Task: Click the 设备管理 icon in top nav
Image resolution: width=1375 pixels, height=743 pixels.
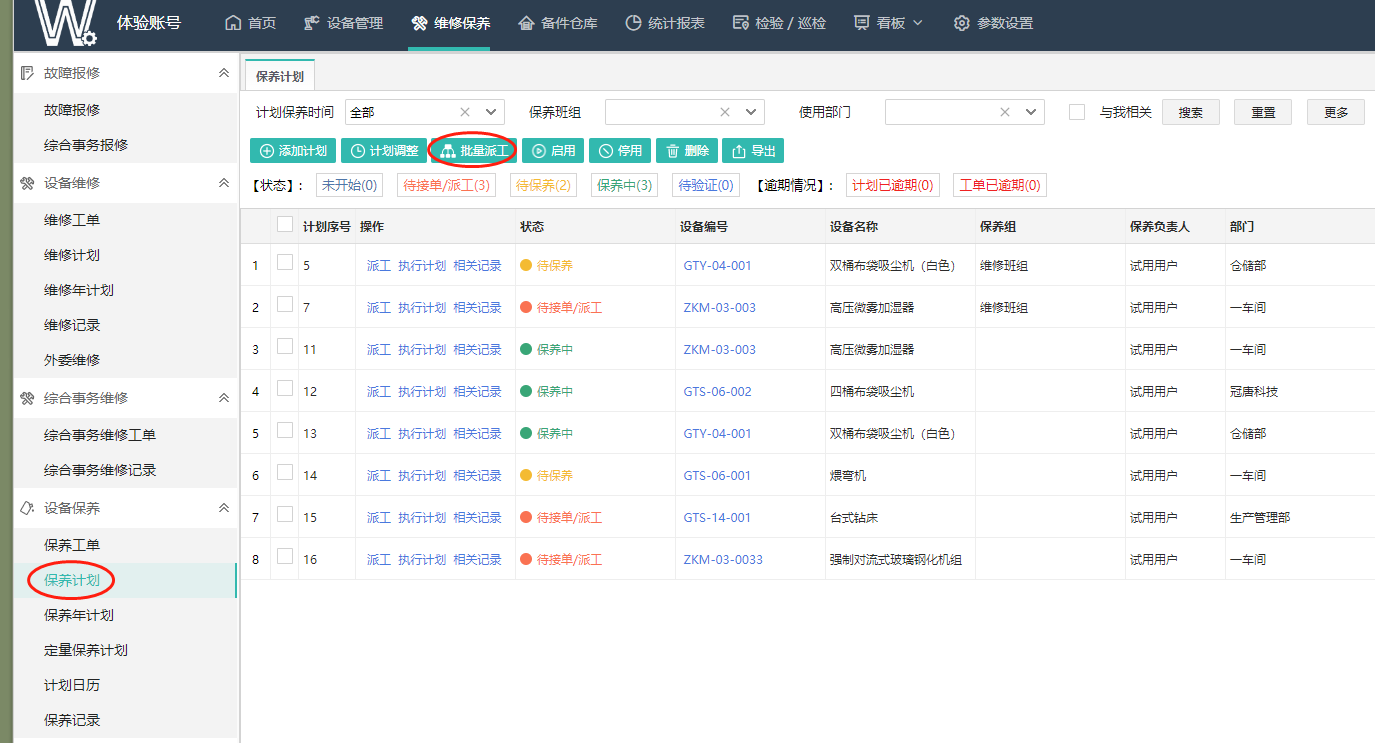Action: [311, 23]
